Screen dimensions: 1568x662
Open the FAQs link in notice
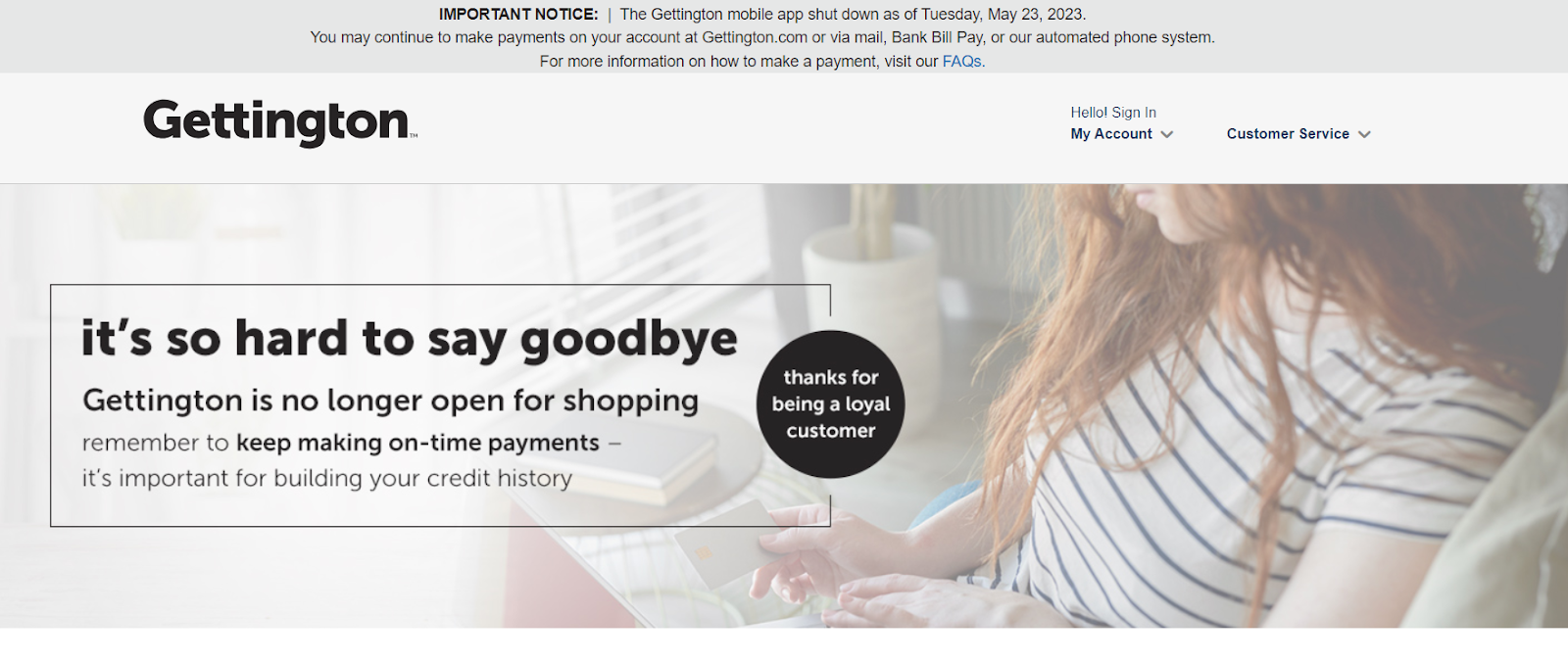pyautogui.click(x=961, y=61)
